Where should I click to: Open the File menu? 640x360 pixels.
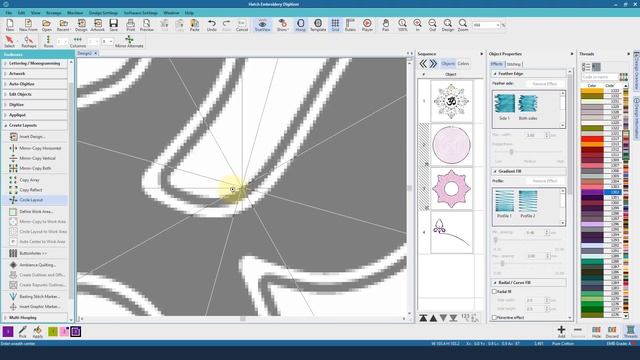tap(9, 13)
